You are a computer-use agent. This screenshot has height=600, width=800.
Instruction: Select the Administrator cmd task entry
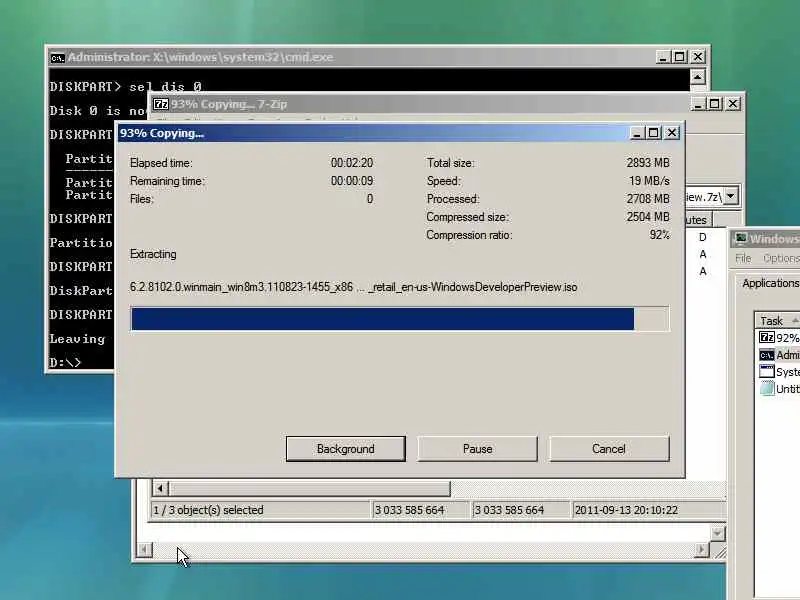(779, 355)
